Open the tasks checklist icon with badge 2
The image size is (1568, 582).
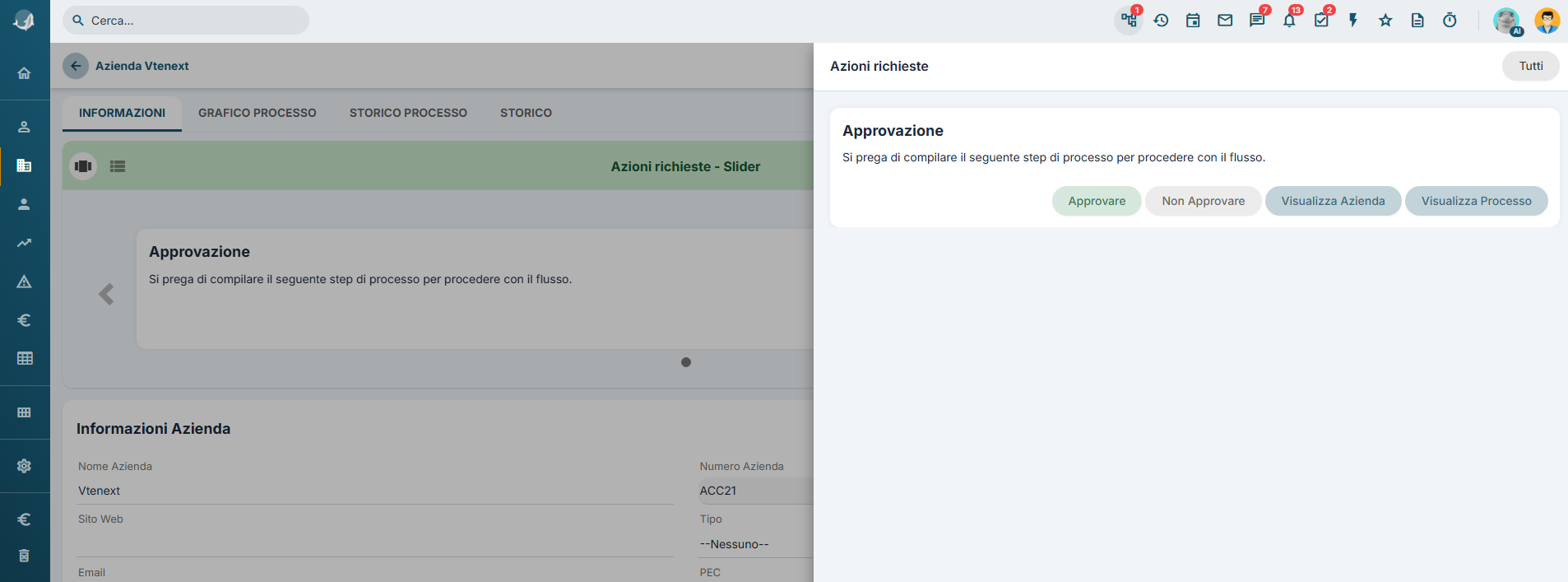tap(1321, 21)
